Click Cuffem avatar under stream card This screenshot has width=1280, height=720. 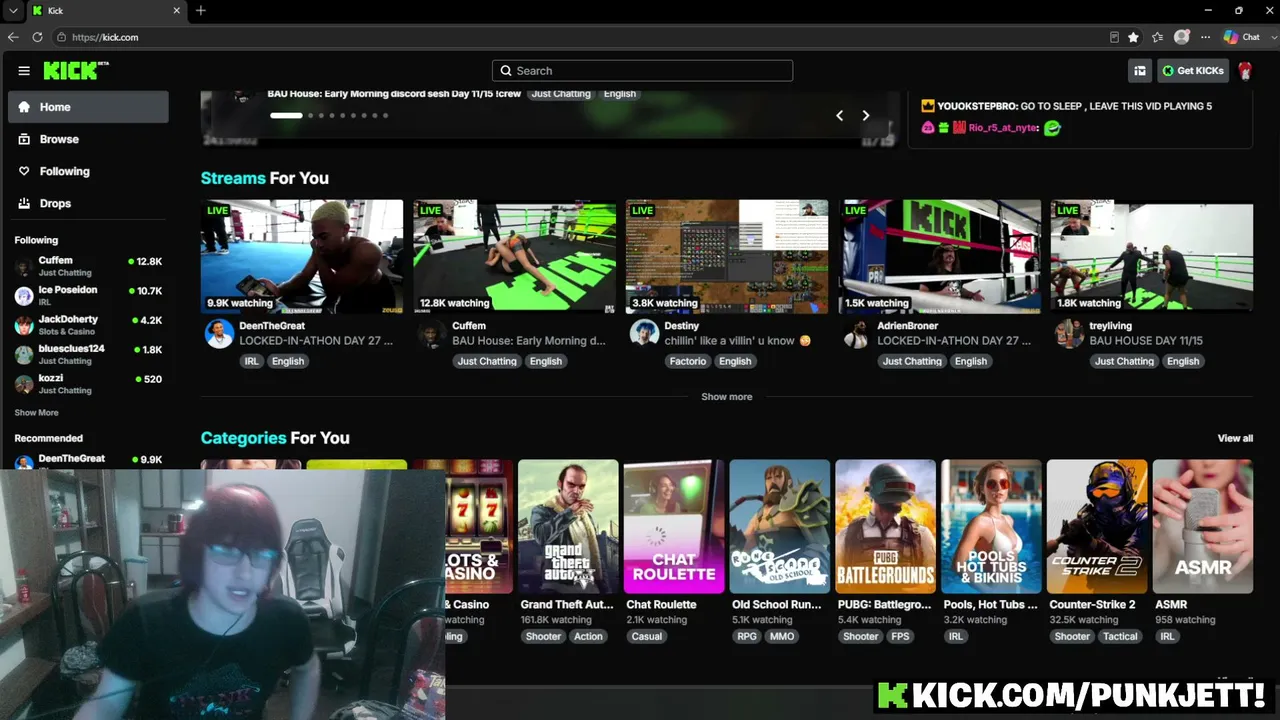432,334
